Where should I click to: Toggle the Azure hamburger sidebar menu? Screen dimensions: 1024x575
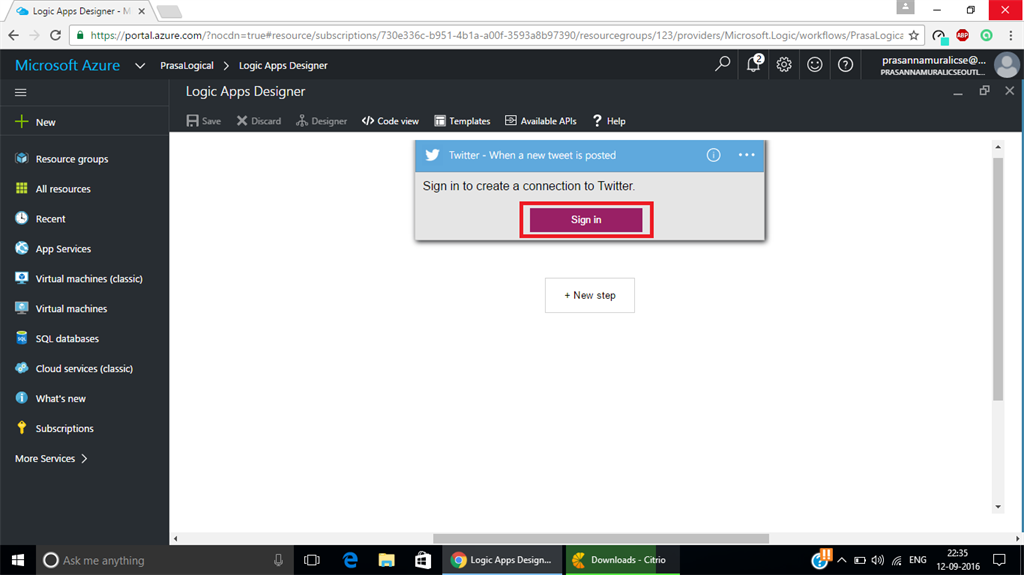[x=21, y=92]
